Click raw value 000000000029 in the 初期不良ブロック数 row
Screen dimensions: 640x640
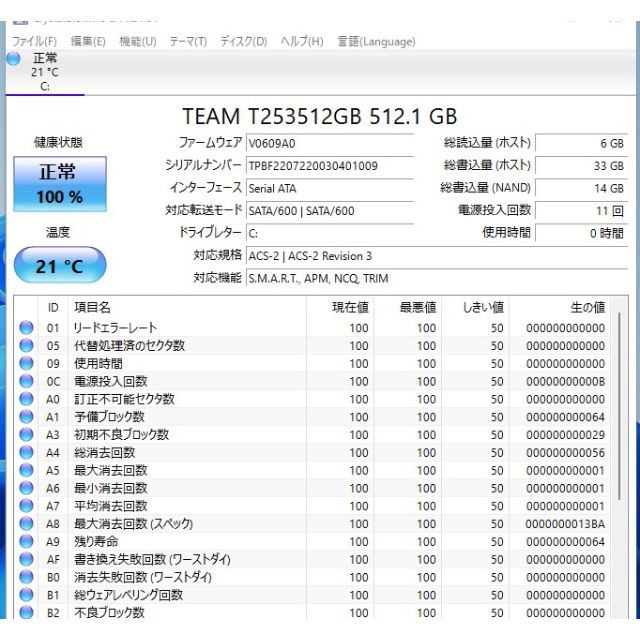pyautogui.click(x=565, y=435)
